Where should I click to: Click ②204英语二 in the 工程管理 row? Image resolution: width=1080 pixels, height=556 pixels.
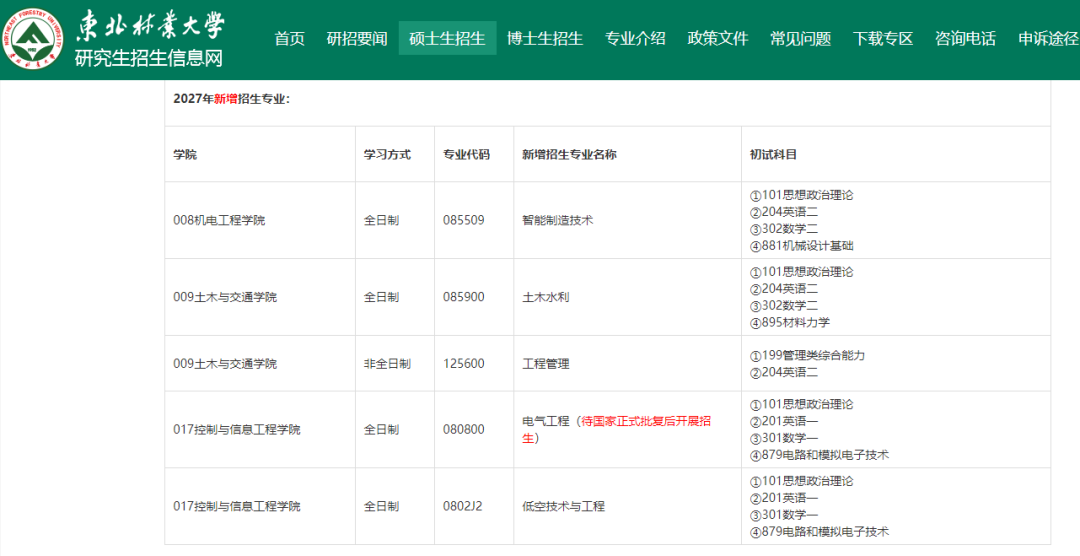click(x=784, y=373)
